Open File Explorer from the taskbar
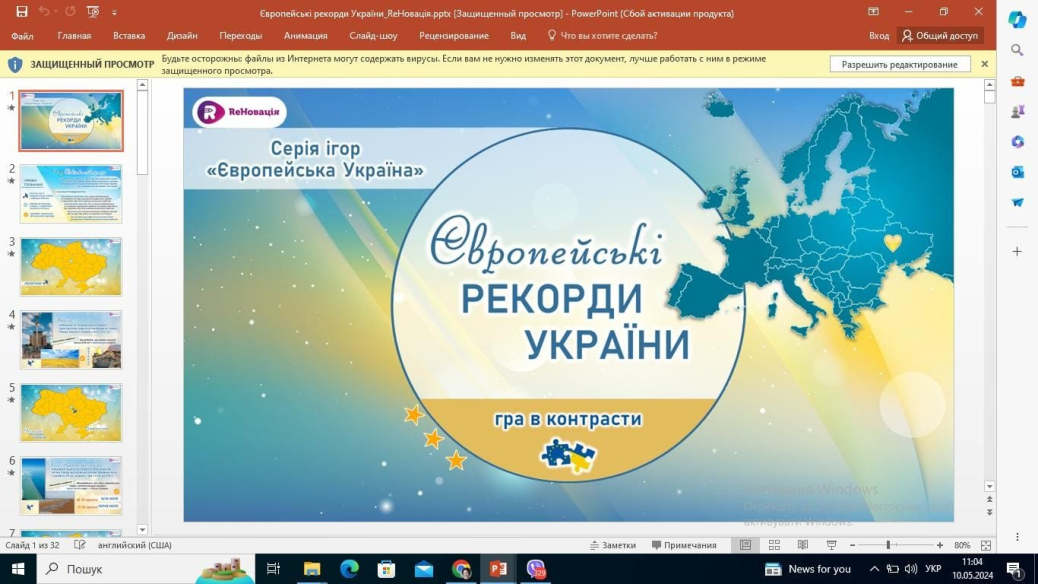Screen dimensions: 1038x584 pyautogui.click(x=311, y=569)
